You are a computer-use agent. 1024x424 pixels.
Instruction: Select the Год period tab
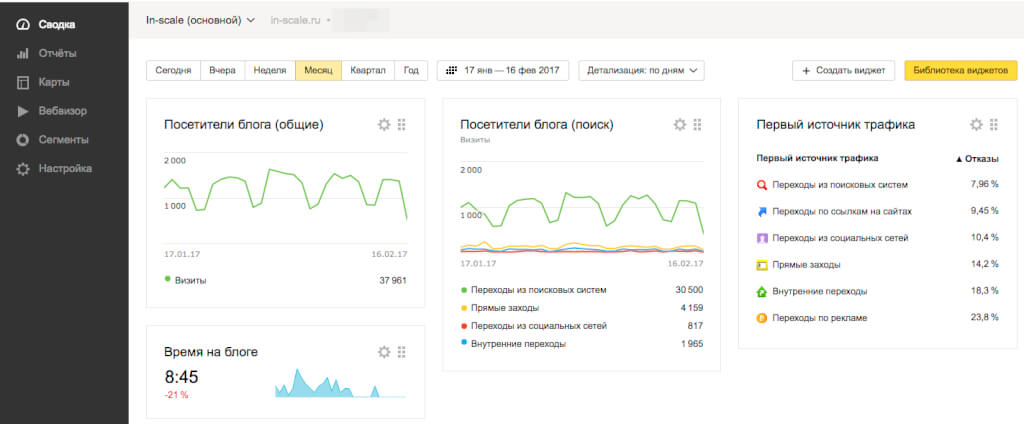tap(411, 71)
